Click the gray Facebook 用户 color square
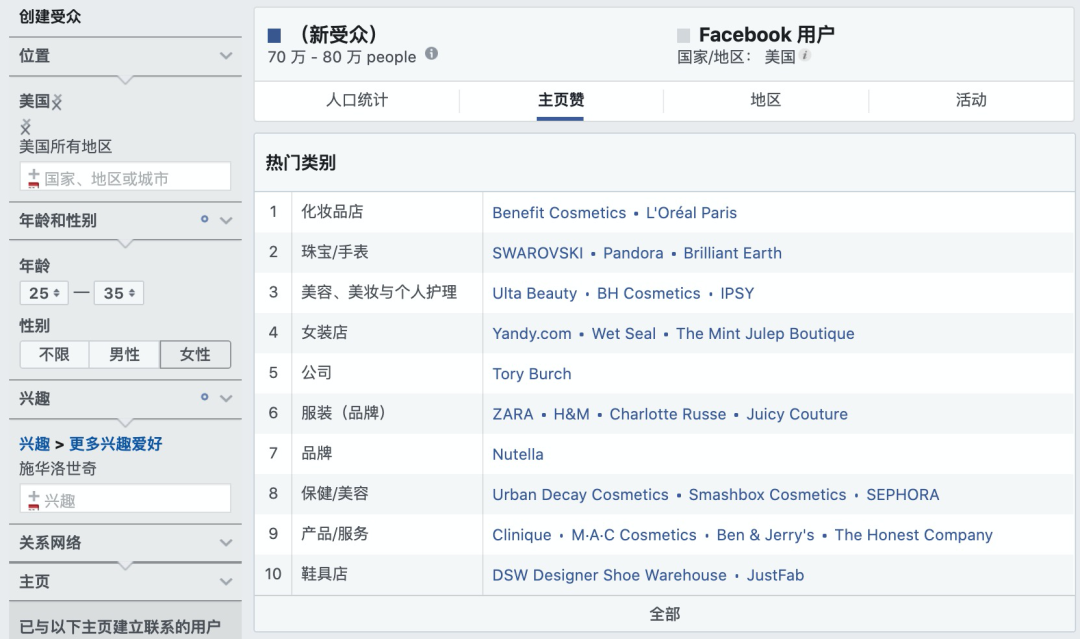 point(683,35)
